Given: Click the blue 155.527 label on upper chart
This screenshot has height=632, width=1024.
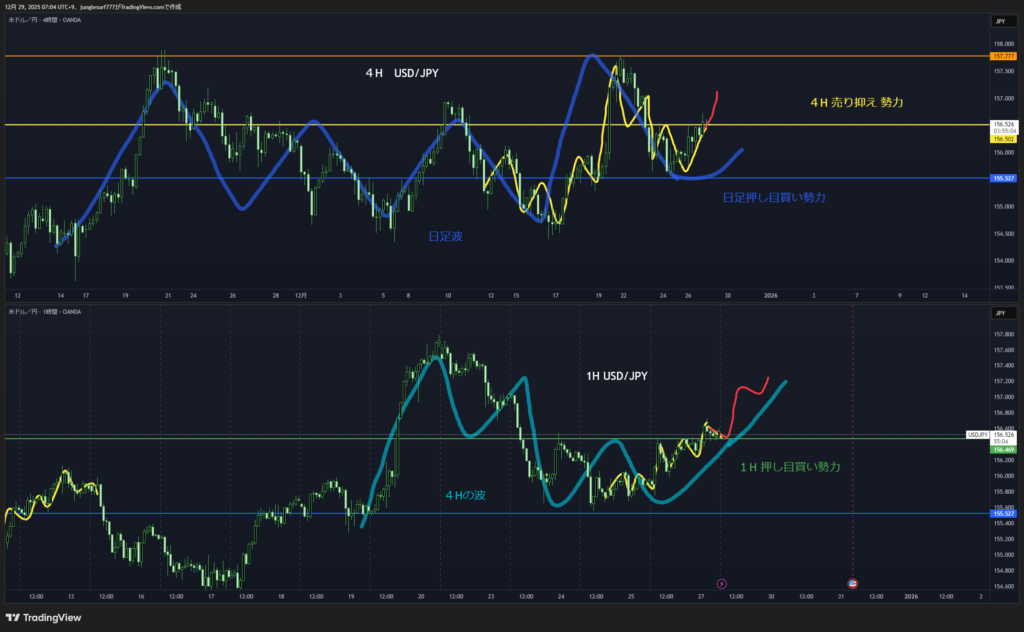Looking at the screenshot, I should pos(1001,178).
